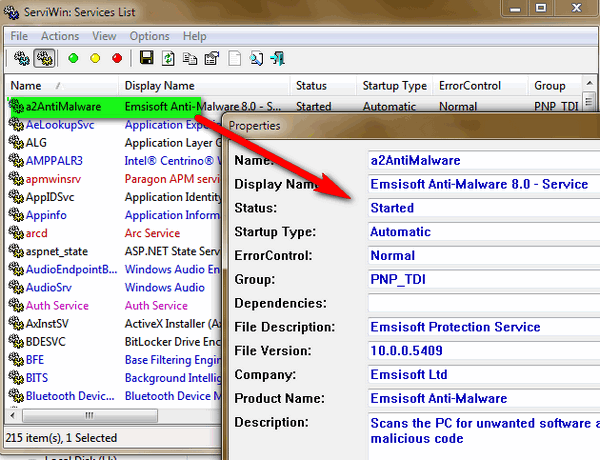This screenshot has height=460, width=600.
Task: Click the Status field showing Started
Action: 484,208
